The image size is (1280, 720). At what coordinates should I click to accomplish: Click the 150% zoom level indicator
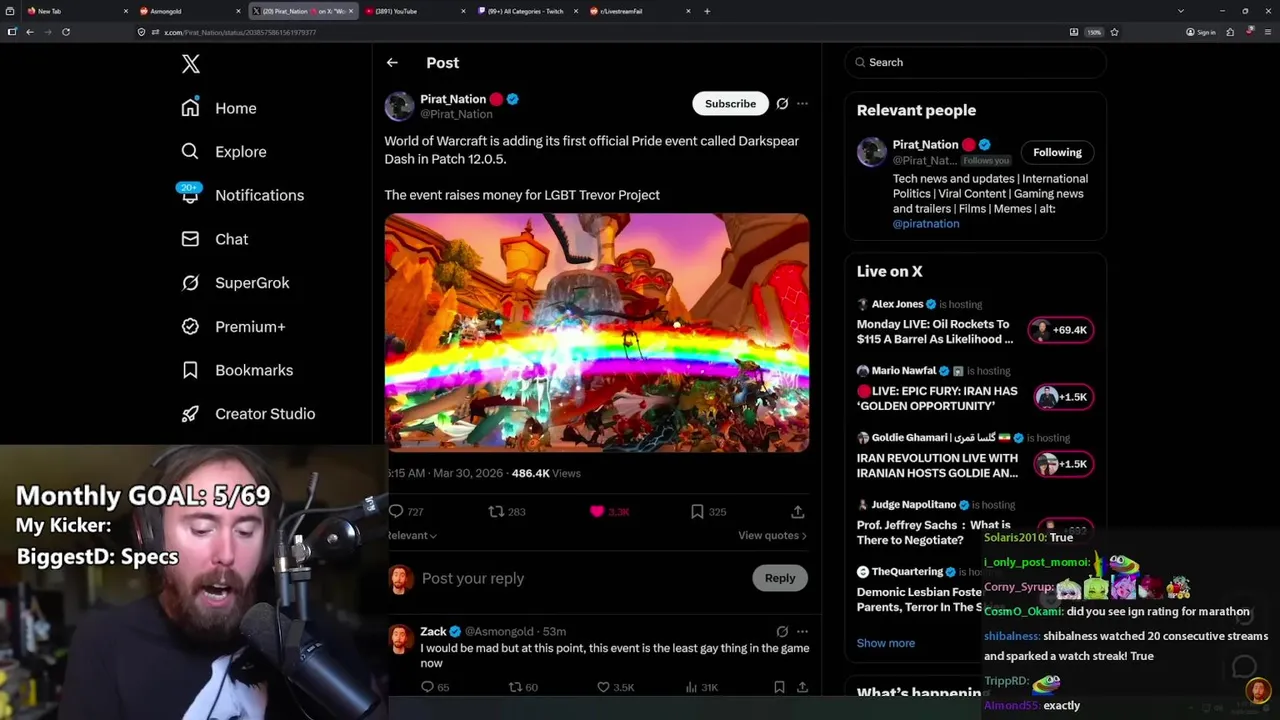(1095, 32)
